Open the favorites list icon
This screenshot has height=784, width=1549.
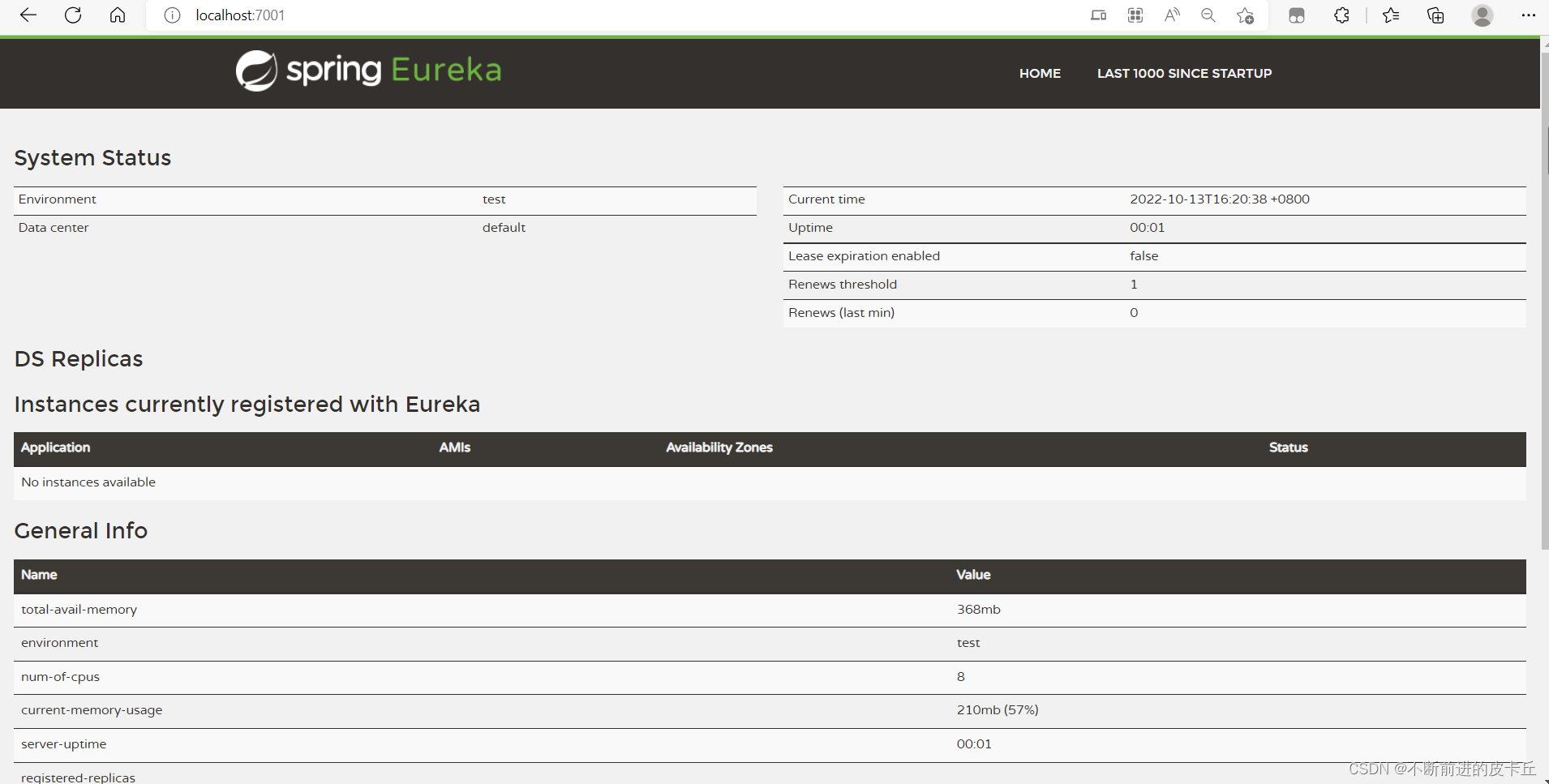click(x=1391, y=15)
